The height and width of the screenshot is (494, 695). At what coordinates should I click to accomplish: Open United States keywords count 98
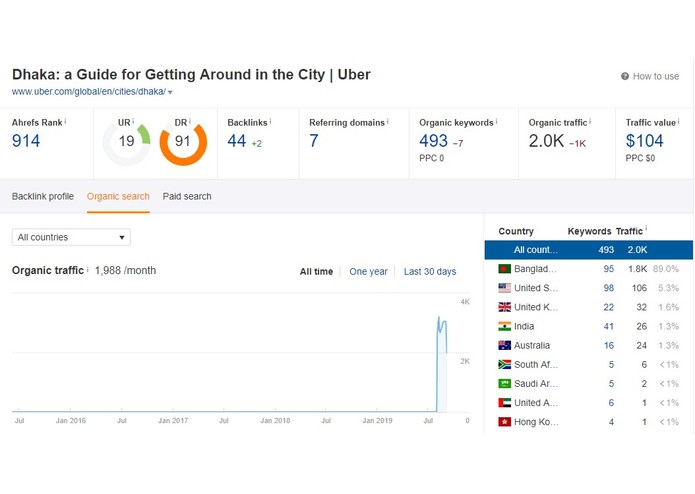pyautogui.click(x=609, y=288)
